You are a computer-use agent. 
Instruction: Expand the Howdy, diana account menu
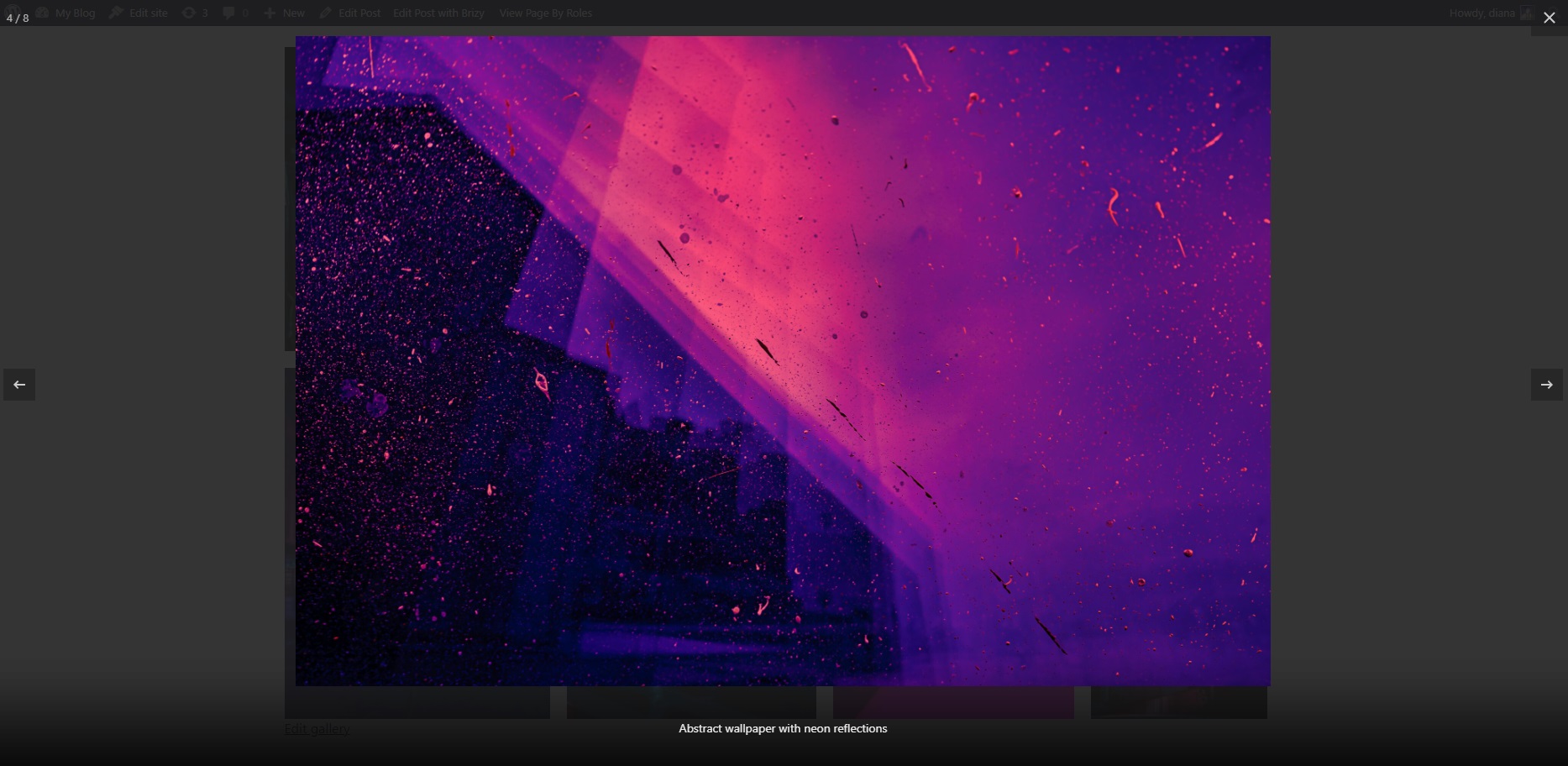tap(1481, 13)
